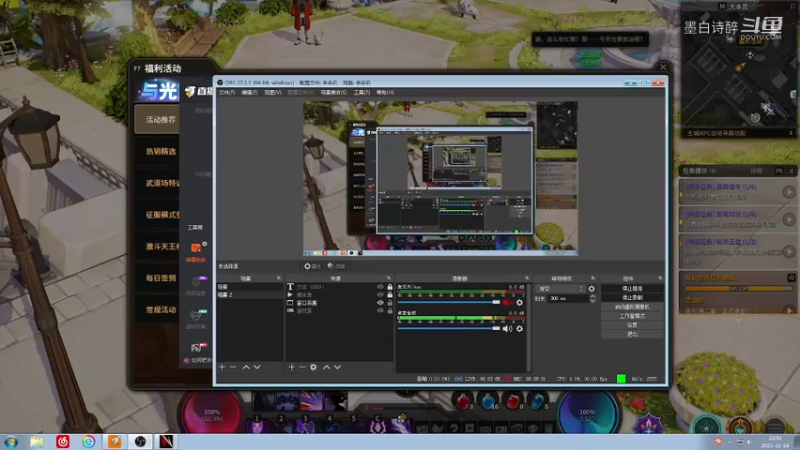Open the 帮助(H) menu in OBS
The image size is (800, 450).
click(x=385, y=92)
